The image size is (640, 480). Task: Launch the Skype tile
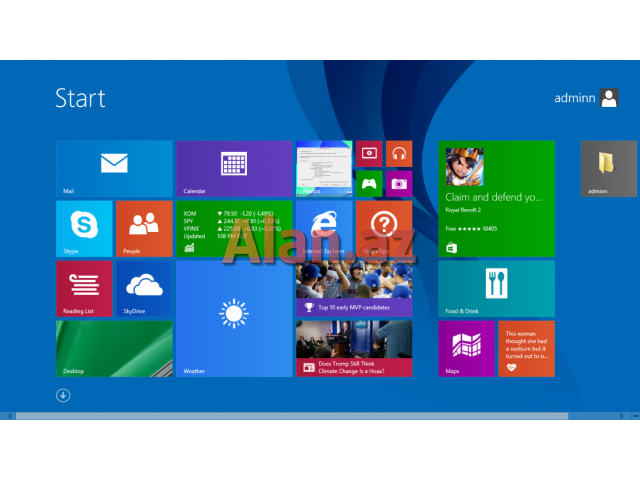pos(84,229)
